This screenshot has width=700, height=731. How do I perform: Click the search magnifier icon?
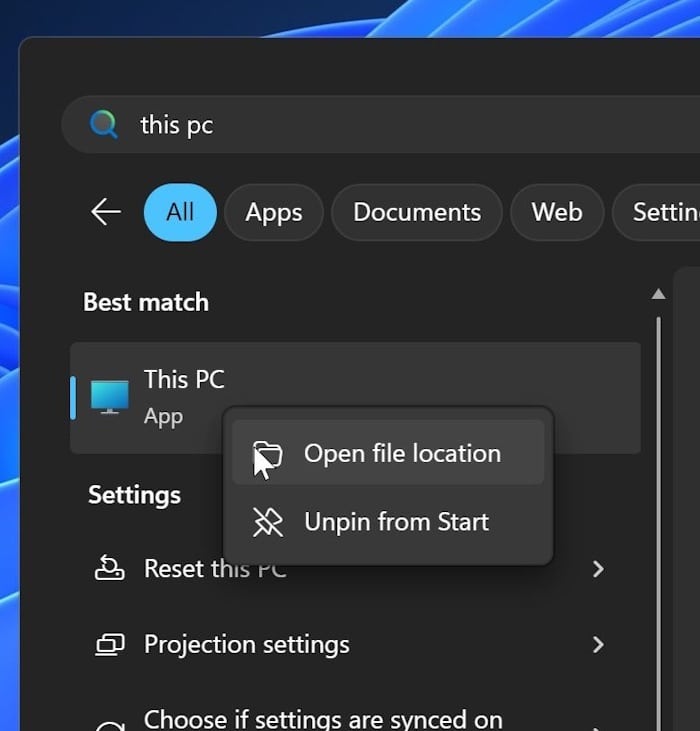point(103,124)
